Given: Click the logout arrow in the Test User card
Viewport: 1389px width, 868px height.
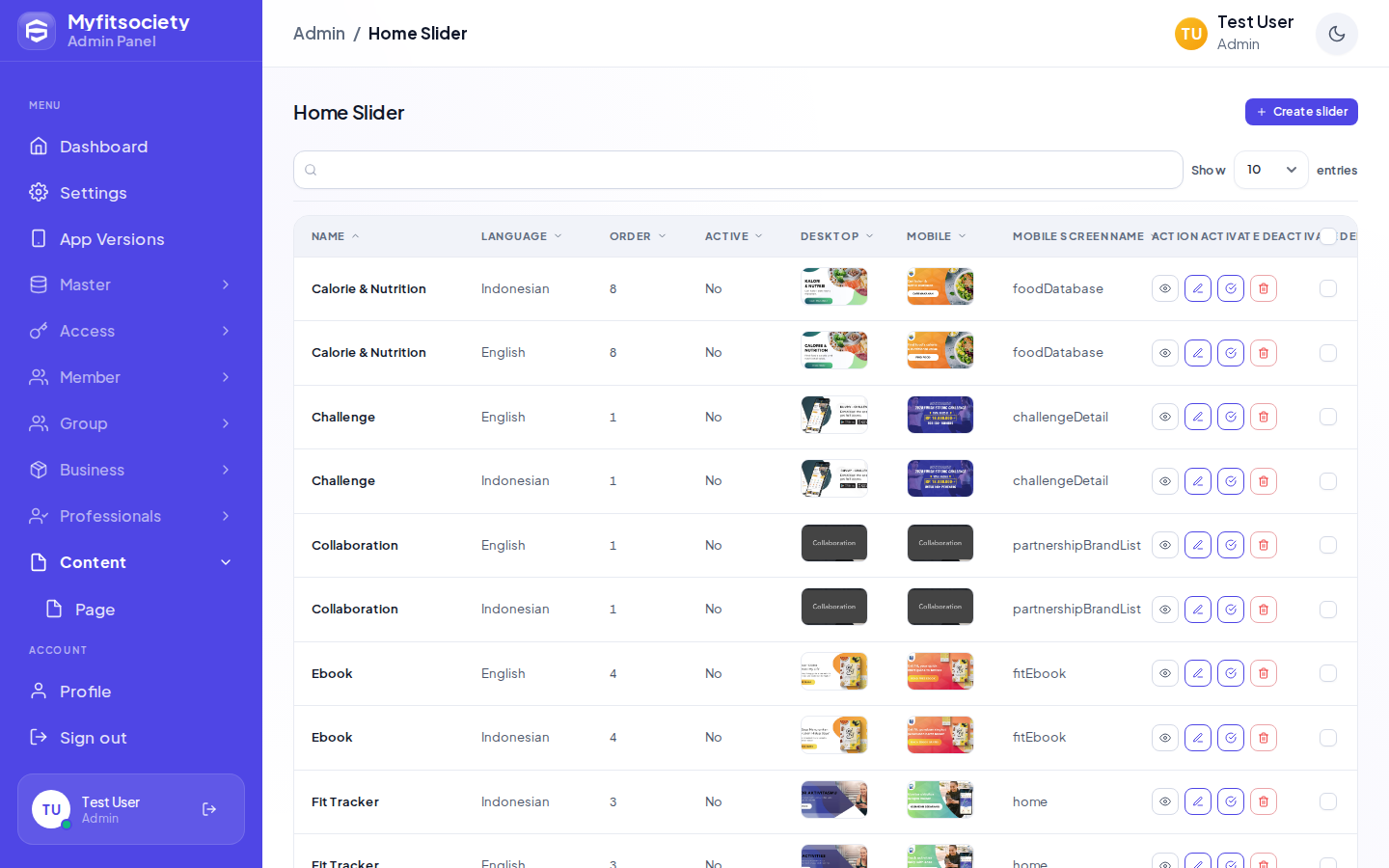Looking at the screenshot, I should click(209, 809).
